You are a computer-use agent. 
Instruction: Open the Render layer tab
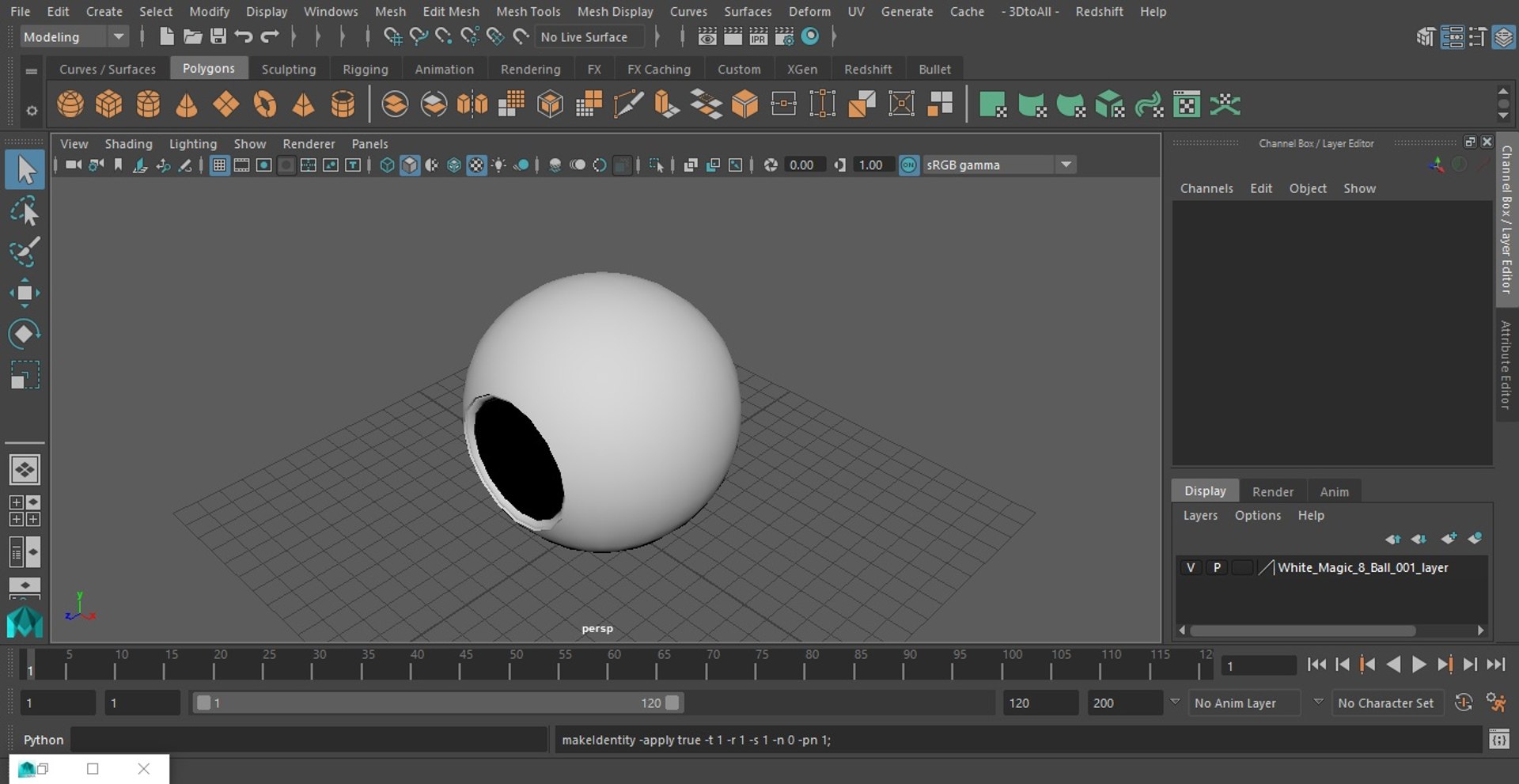pyautogui.click(x=1273, y=491)
